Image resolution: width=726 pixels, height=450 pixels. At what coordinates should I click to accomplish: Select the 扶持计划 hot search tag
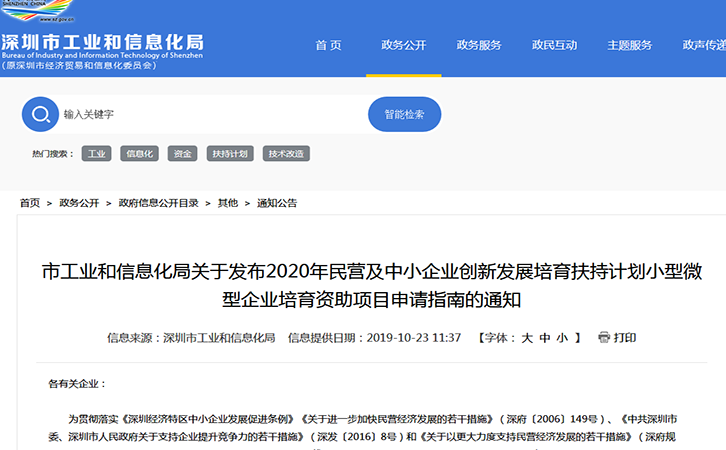click(x=228, y=154)
